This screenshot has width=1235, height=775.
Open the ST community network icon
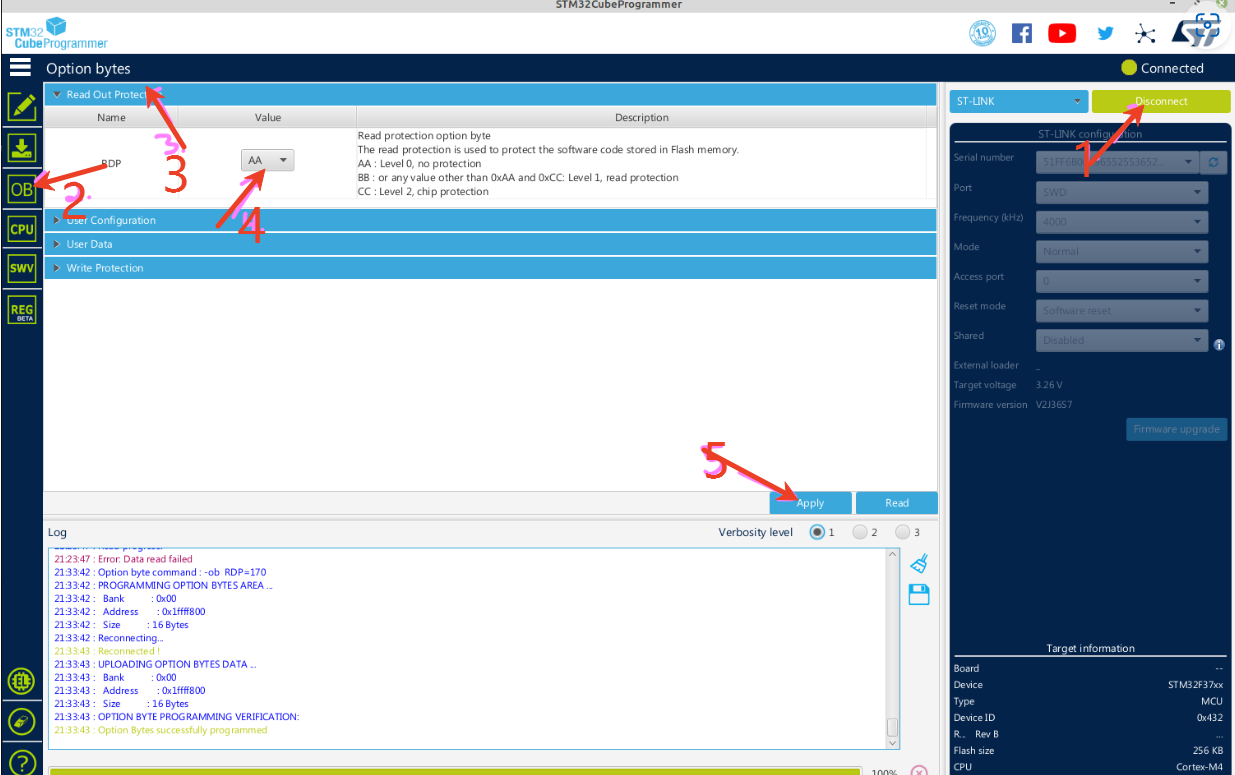1145,34
